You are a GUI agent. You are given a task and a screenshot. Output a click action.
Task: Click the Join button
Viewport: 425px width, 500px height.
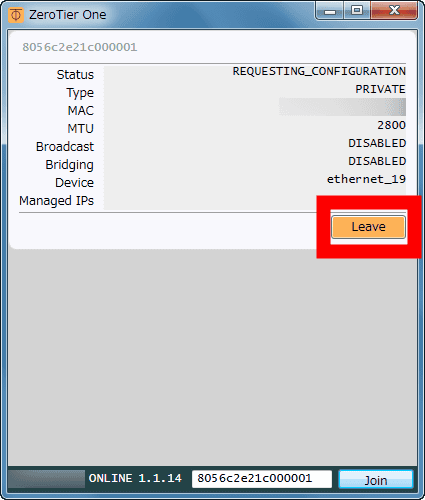coord(376,480)
